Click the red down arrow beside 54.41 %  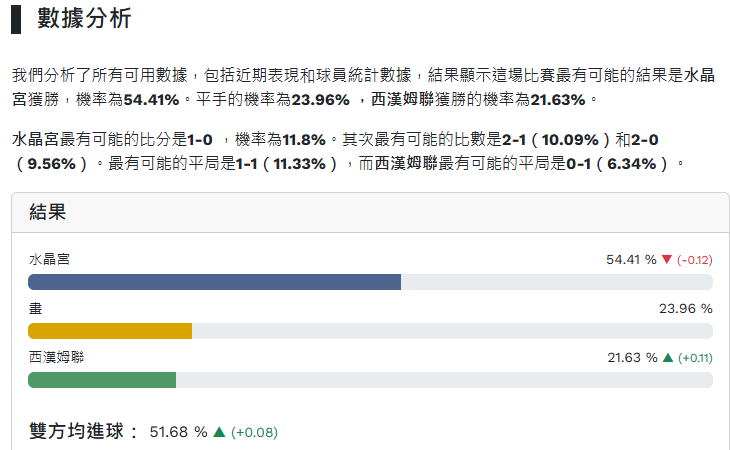coord(667,260)
